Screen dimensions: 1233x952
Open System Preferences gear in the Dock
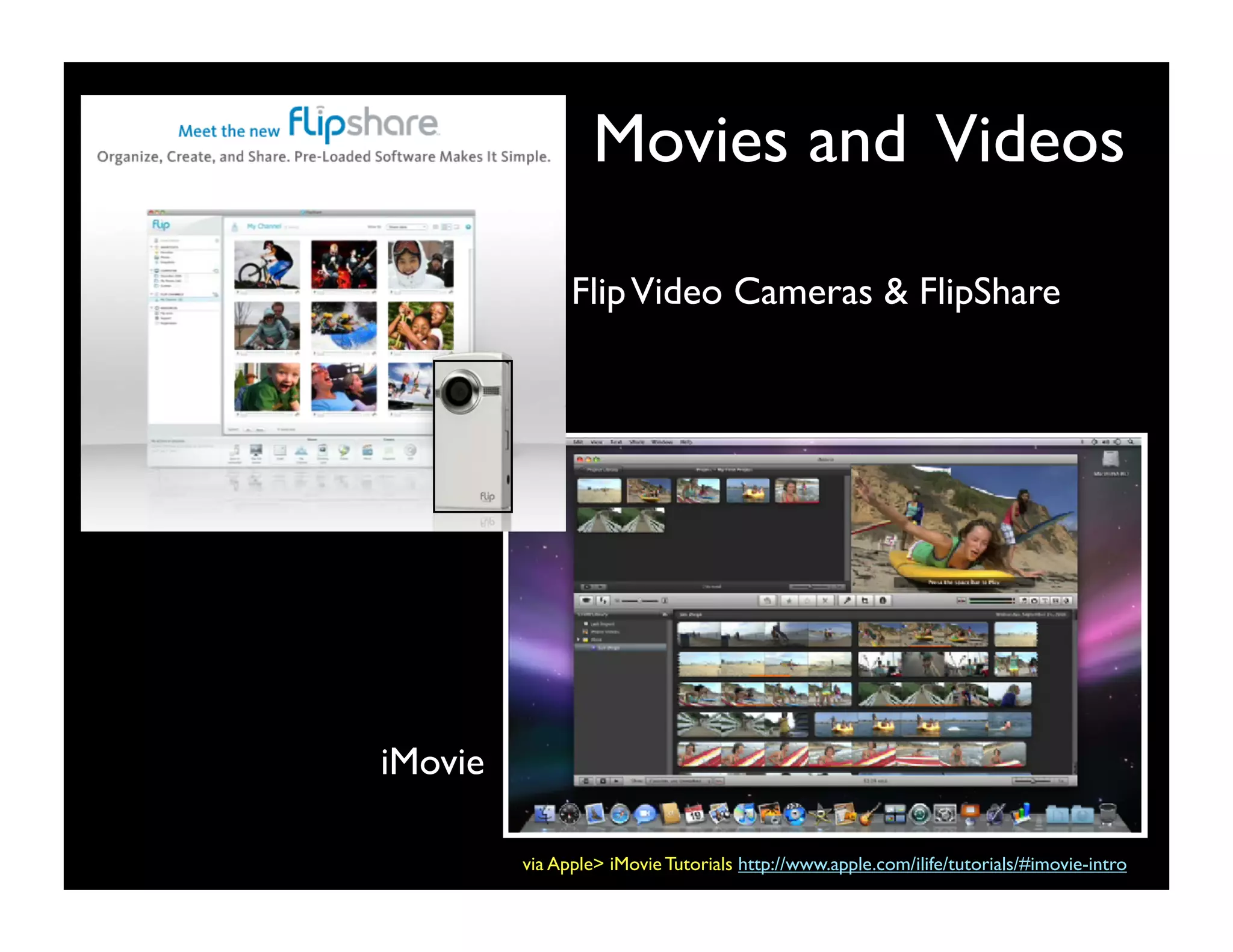pos(945,814)
